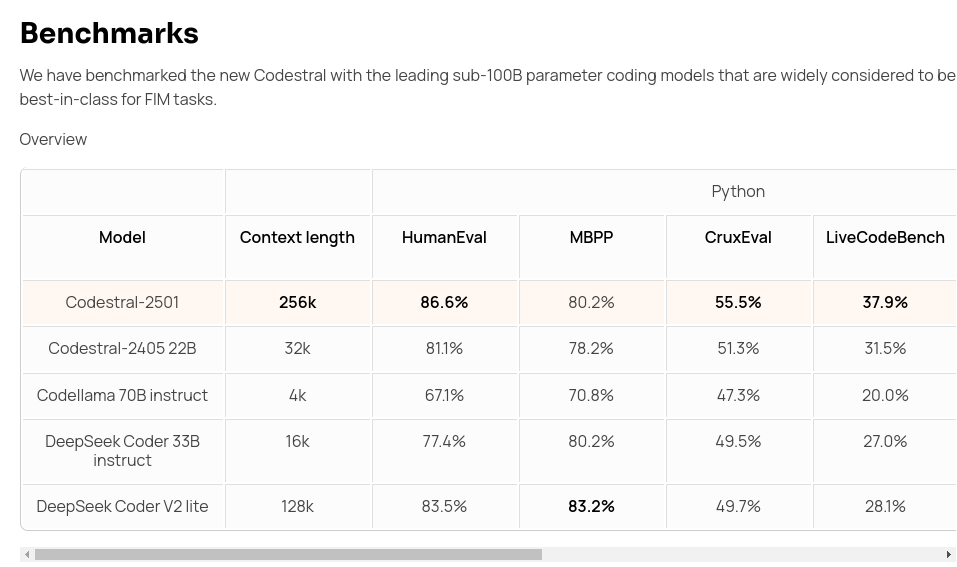Click the bold 83.2% MBPP score

[591, 507]
